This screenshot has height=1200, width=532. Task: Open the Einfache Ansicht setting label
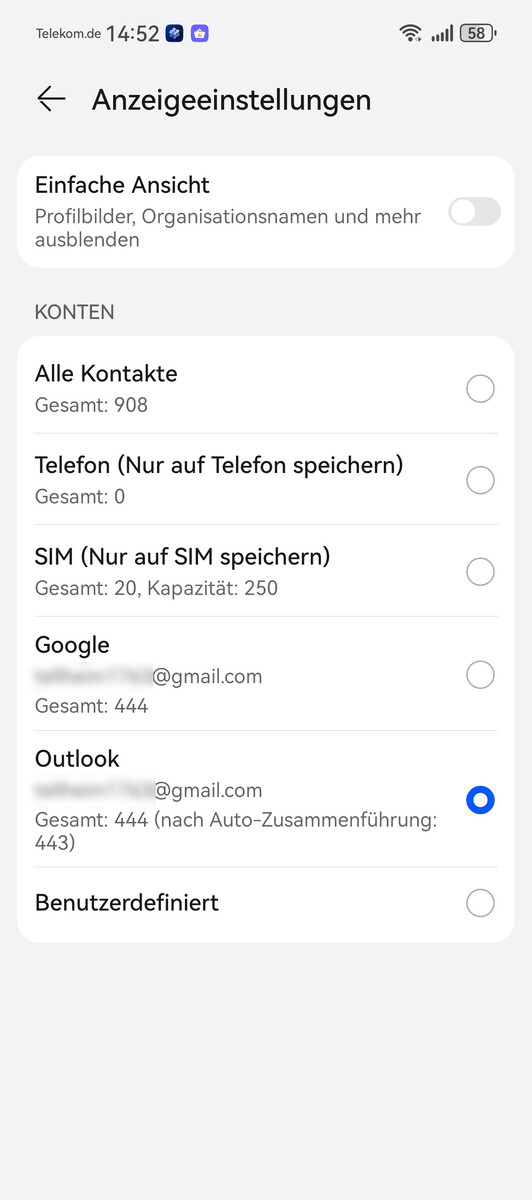point(122,185)
